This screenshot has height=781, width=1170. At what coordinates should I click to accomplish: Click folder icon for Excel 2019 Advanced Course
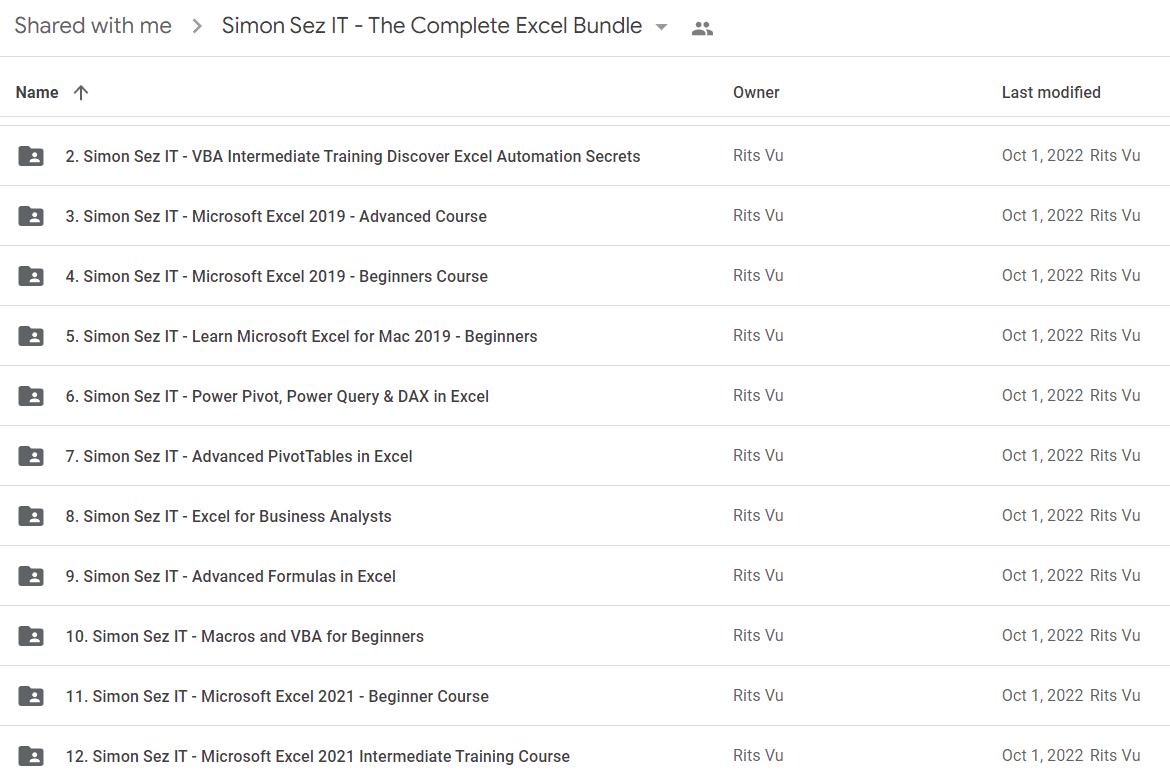click(31, 216)
